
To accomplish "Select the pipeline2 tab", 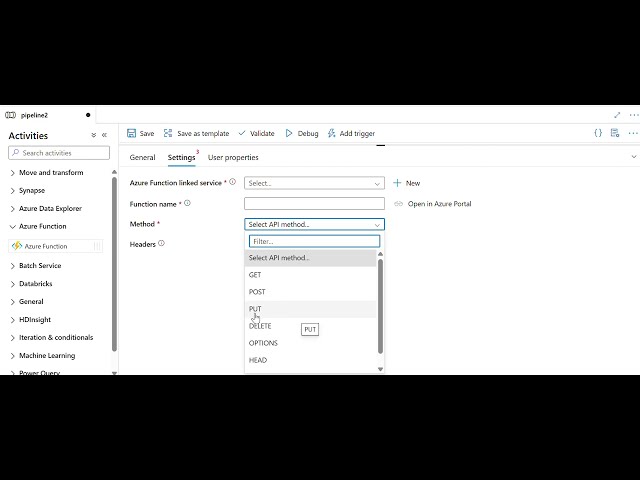I will (x=48, y=115).
